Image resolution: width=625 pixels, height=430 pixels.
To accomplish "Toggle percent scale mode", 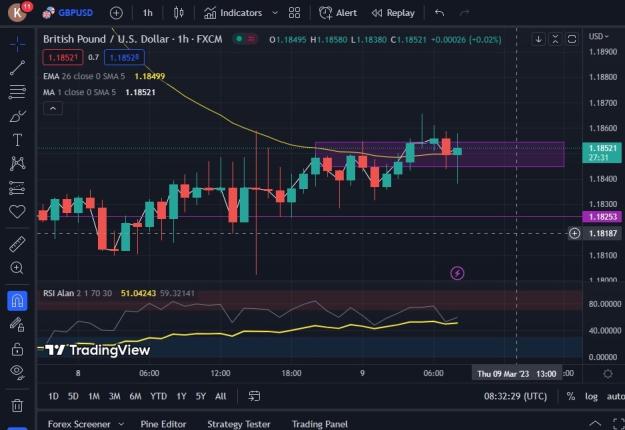I will 570,396.
